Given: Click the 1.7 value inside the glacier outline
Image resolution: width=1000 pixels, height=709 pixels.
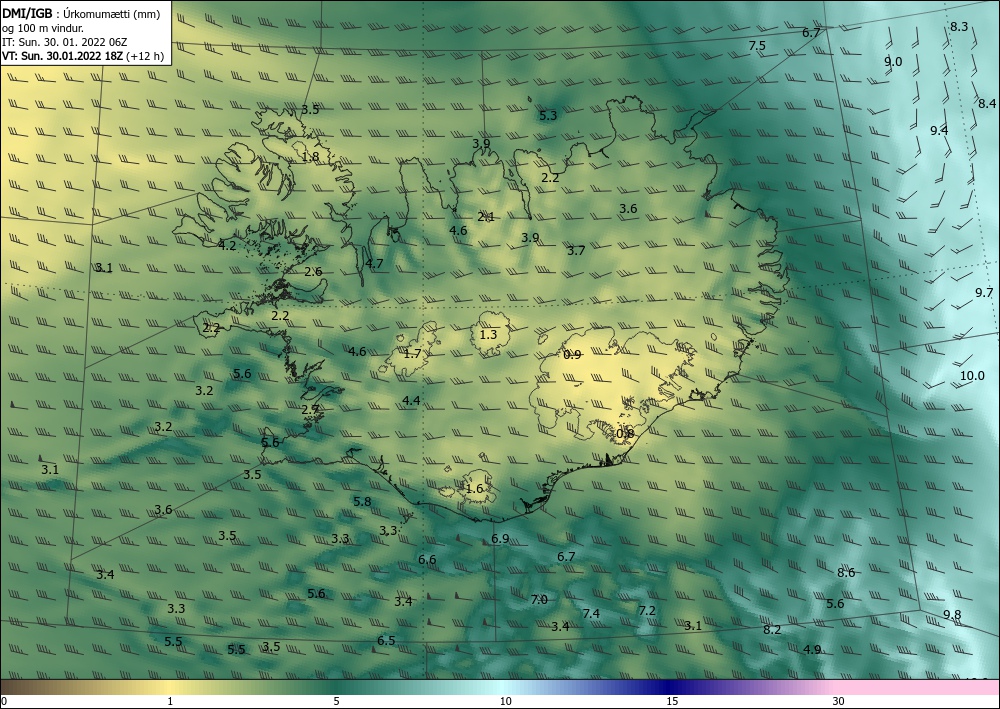Looking at the screenshot, I should (x=413, y=353).
